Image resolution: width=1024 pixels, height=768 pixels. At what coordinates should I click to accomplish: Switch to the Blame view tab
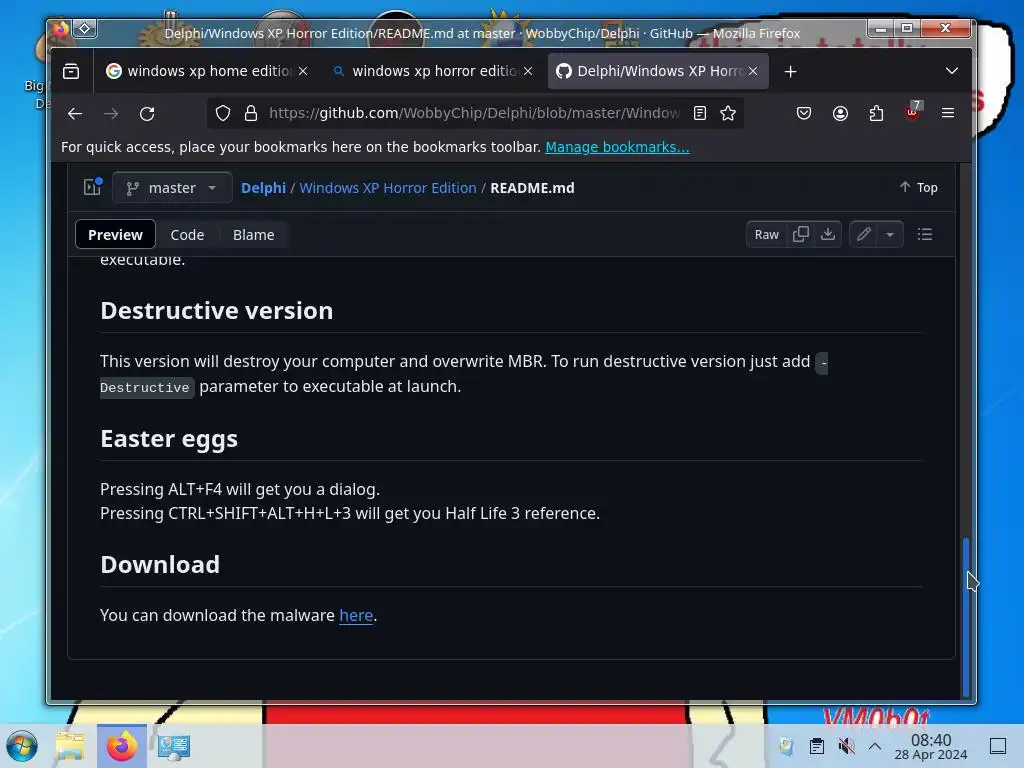[253, 234]
